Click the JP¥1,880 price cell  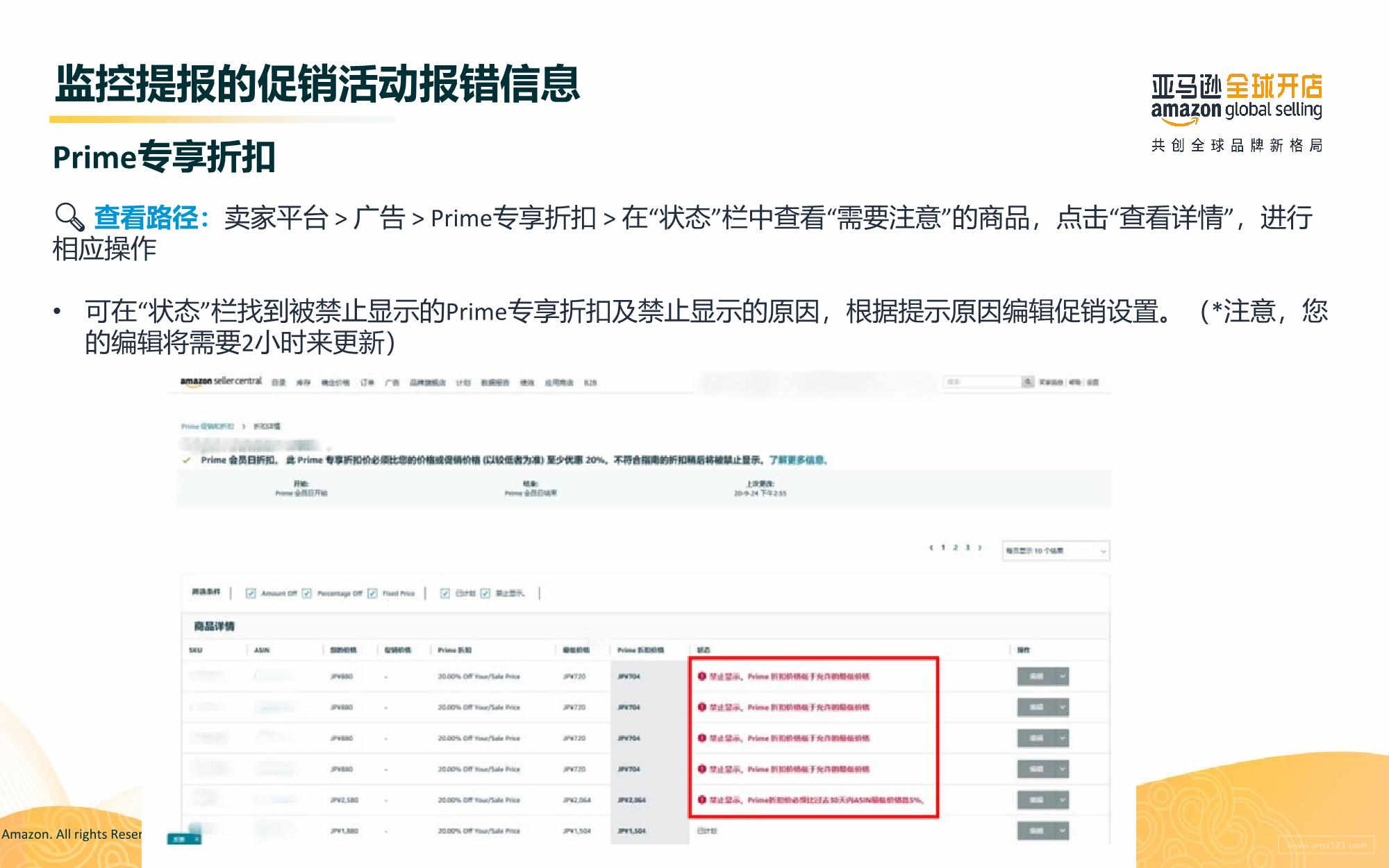pyautogui.click(x=344, y=831)
